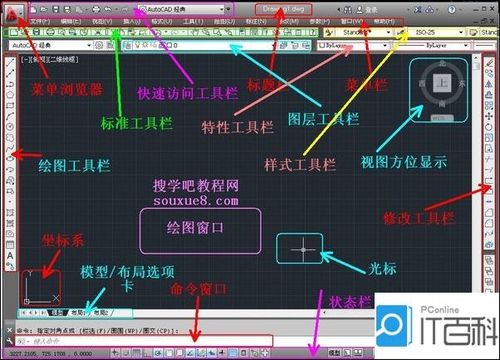Click the 登录 sign-in button
The height and width of the screenshot is (360, 500).
click(367, 10)
